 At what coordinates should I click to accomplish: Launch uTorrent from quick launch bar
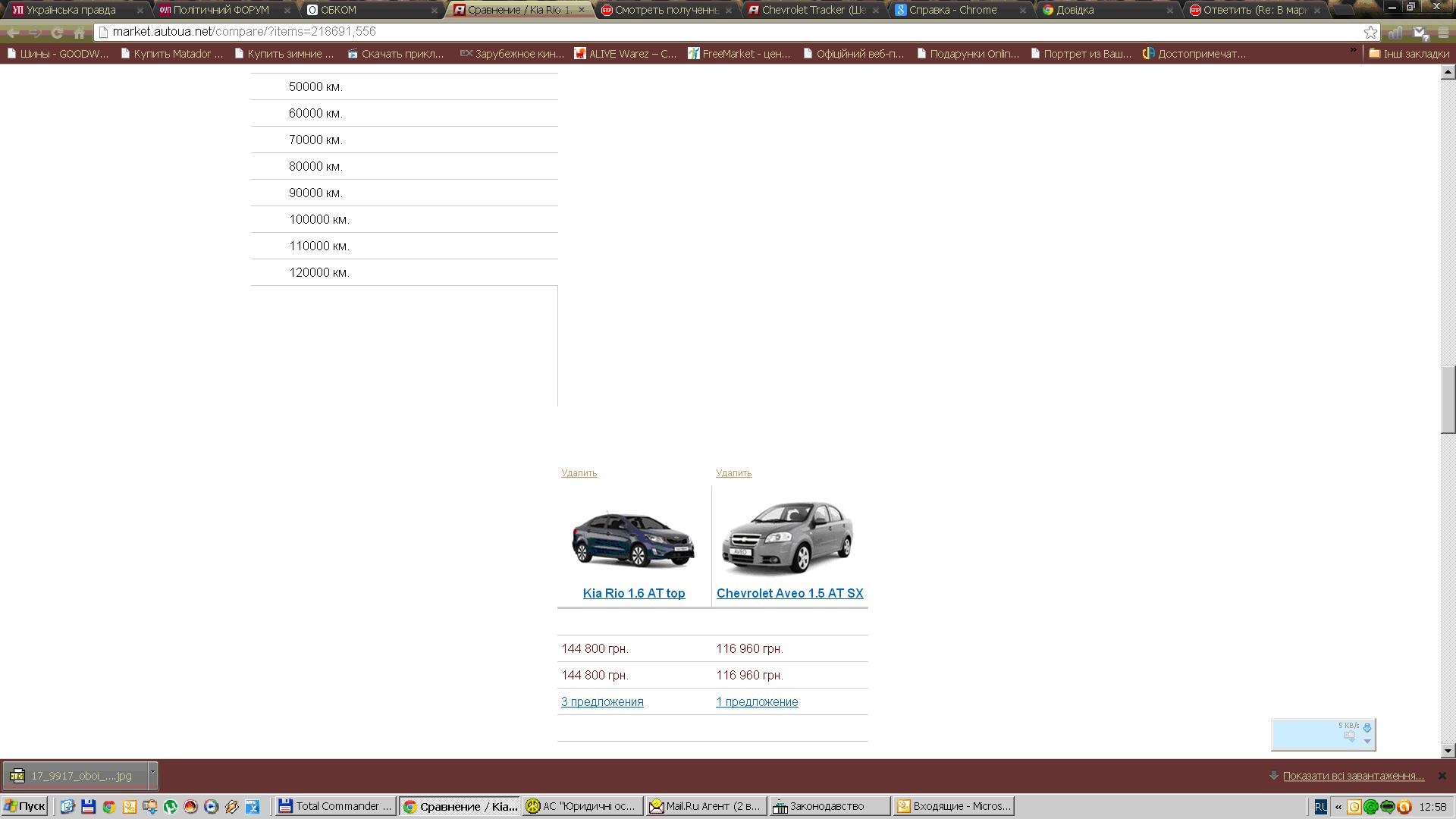[x=170, y=806]
